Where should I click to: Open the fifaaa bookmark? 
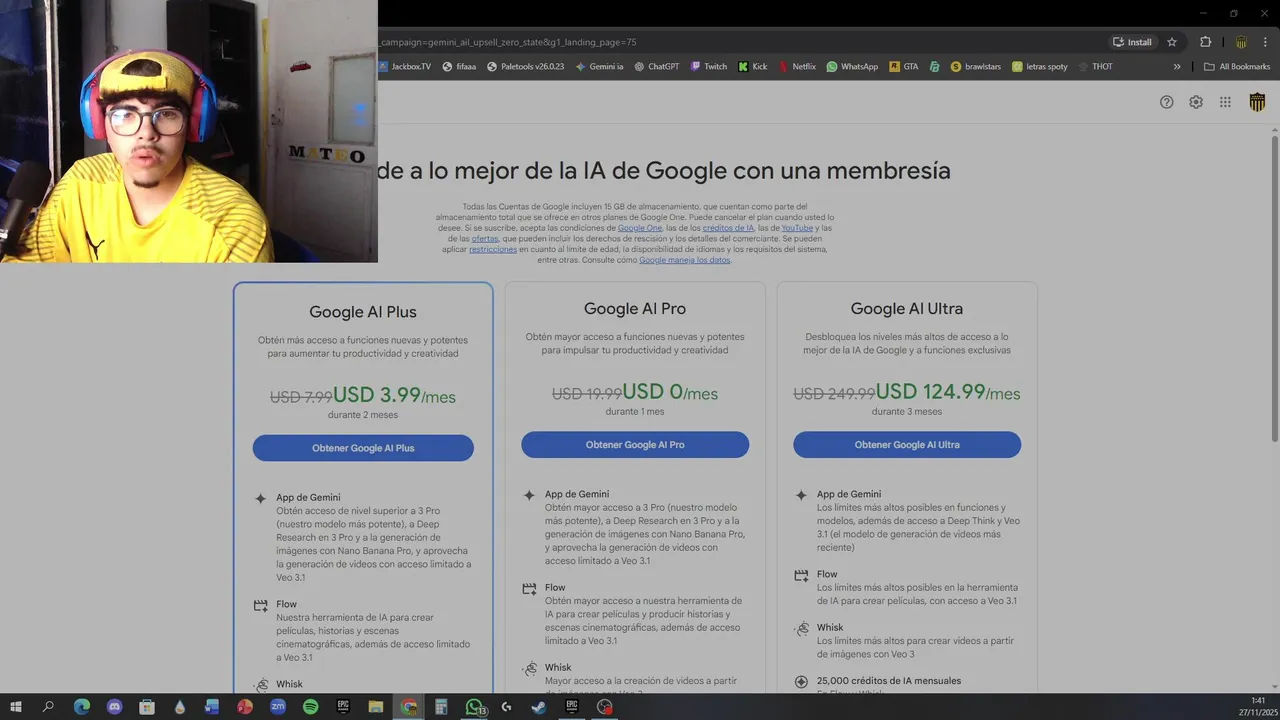(459, 67)
